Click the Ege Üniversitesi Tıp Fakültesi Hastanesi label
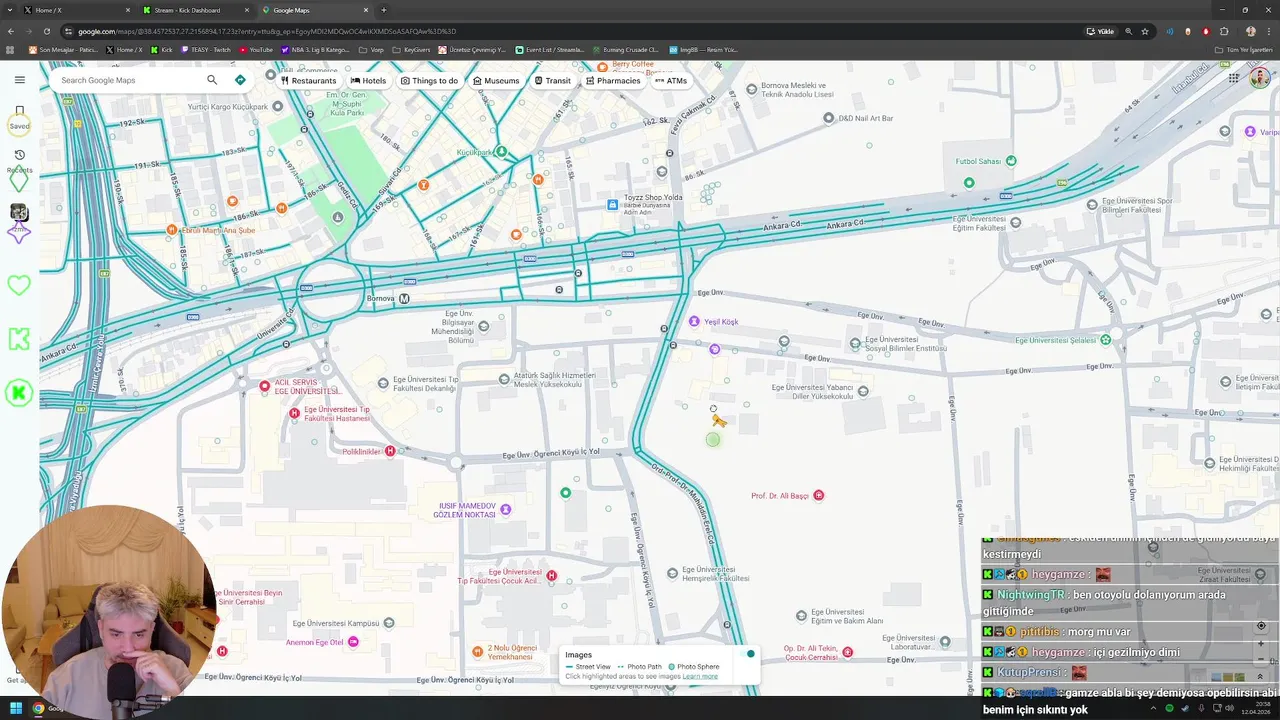Viewport: 1280px width, 720px height. (x=337, y=413)
